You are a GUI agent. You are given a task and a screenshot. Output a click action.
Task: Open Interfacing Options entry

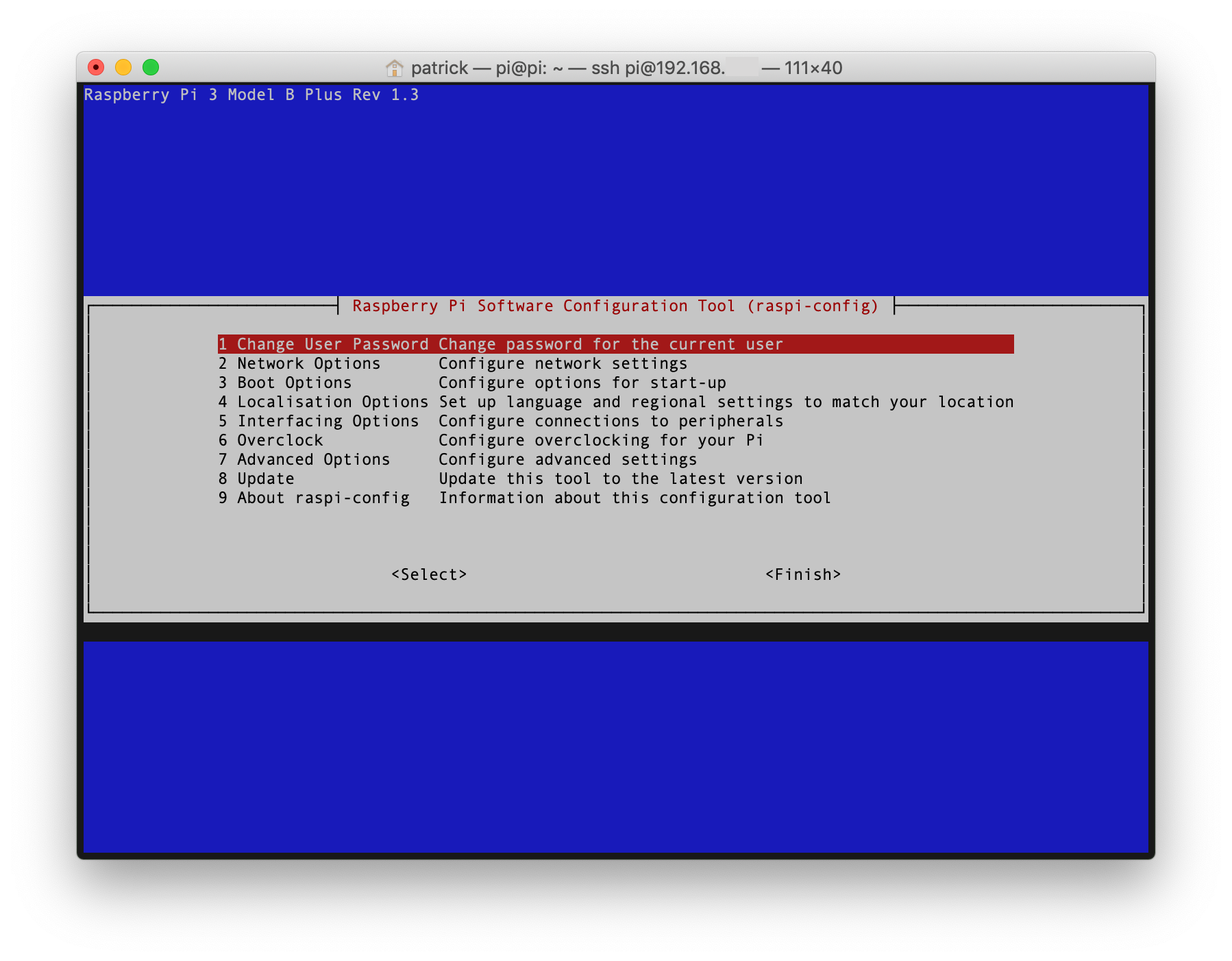click(615, 421)
